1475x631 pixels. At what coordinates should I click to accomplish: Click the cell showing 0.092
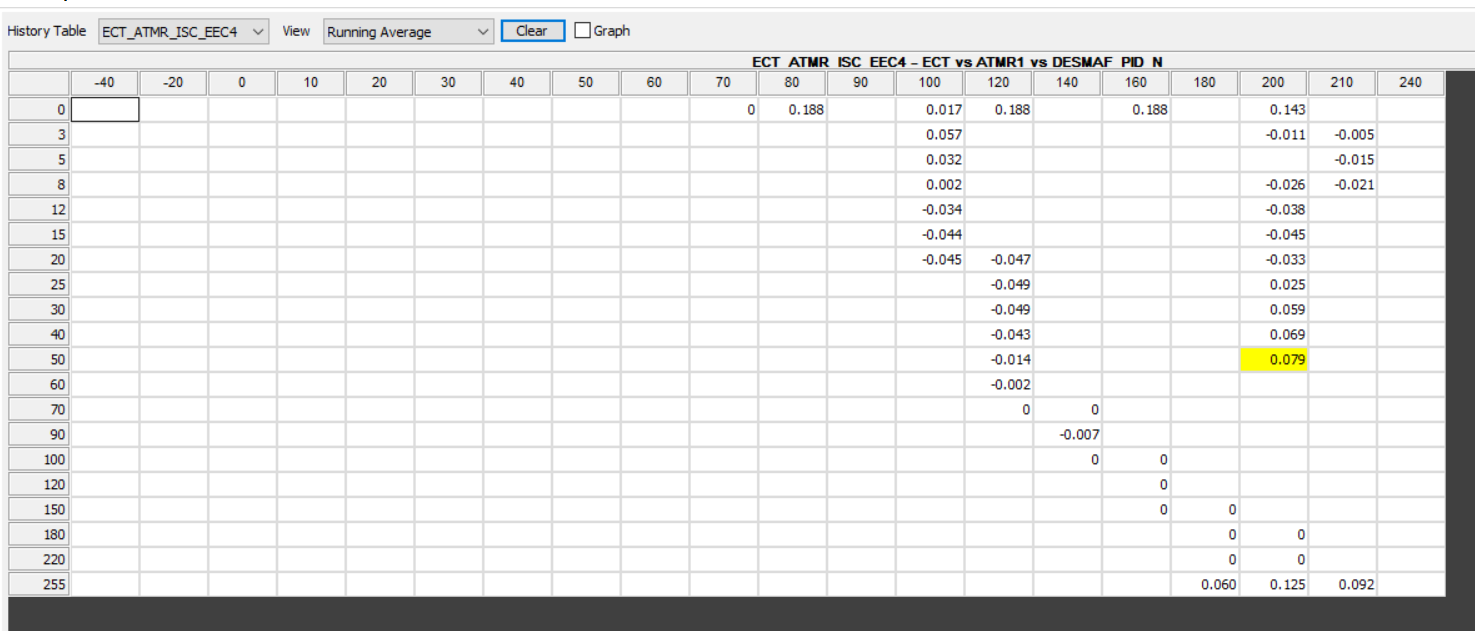(x=1342, y=585)
